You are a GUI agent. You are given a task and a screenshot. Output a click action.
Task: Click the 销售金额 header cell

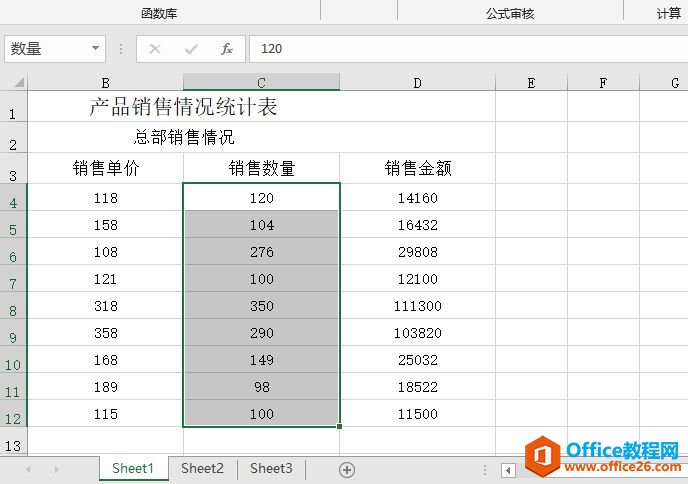point(417,168)
